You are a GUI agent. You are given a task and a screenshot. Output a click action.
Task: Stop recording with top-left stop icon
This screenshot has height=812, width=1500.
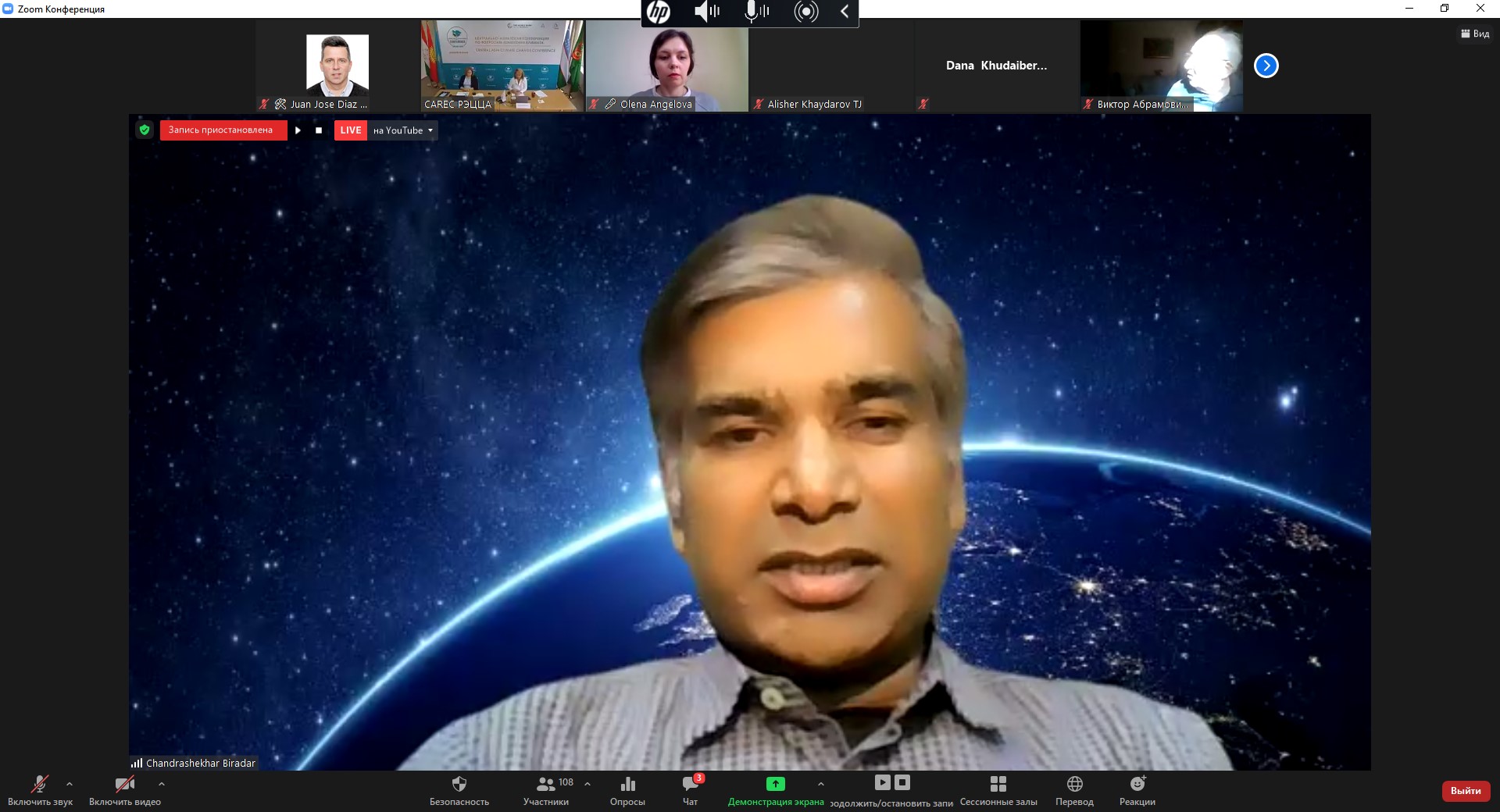(319, 130)
